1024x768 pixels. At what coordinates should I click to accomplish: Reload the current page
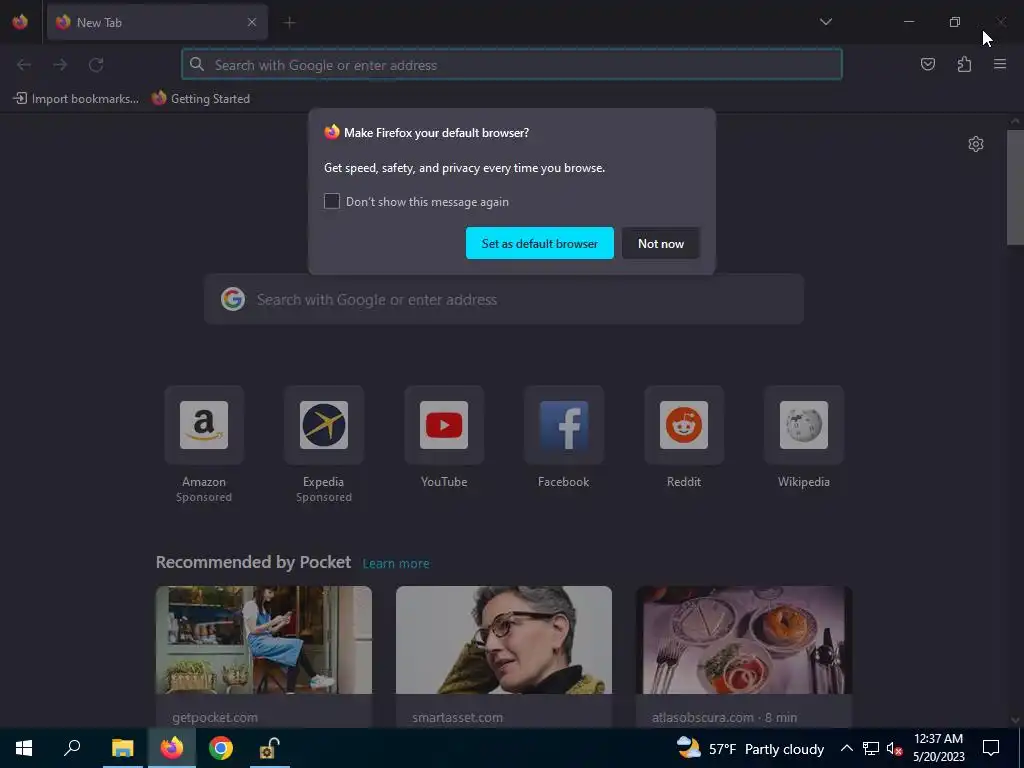click(x=96, y=65)
